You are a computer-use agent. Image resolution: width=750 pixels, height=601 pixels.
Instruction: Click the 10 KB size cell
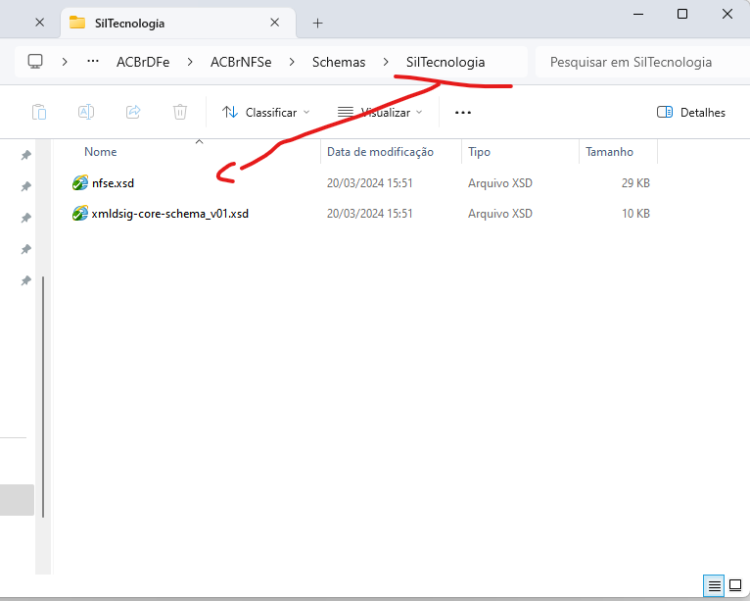[635, 213]
